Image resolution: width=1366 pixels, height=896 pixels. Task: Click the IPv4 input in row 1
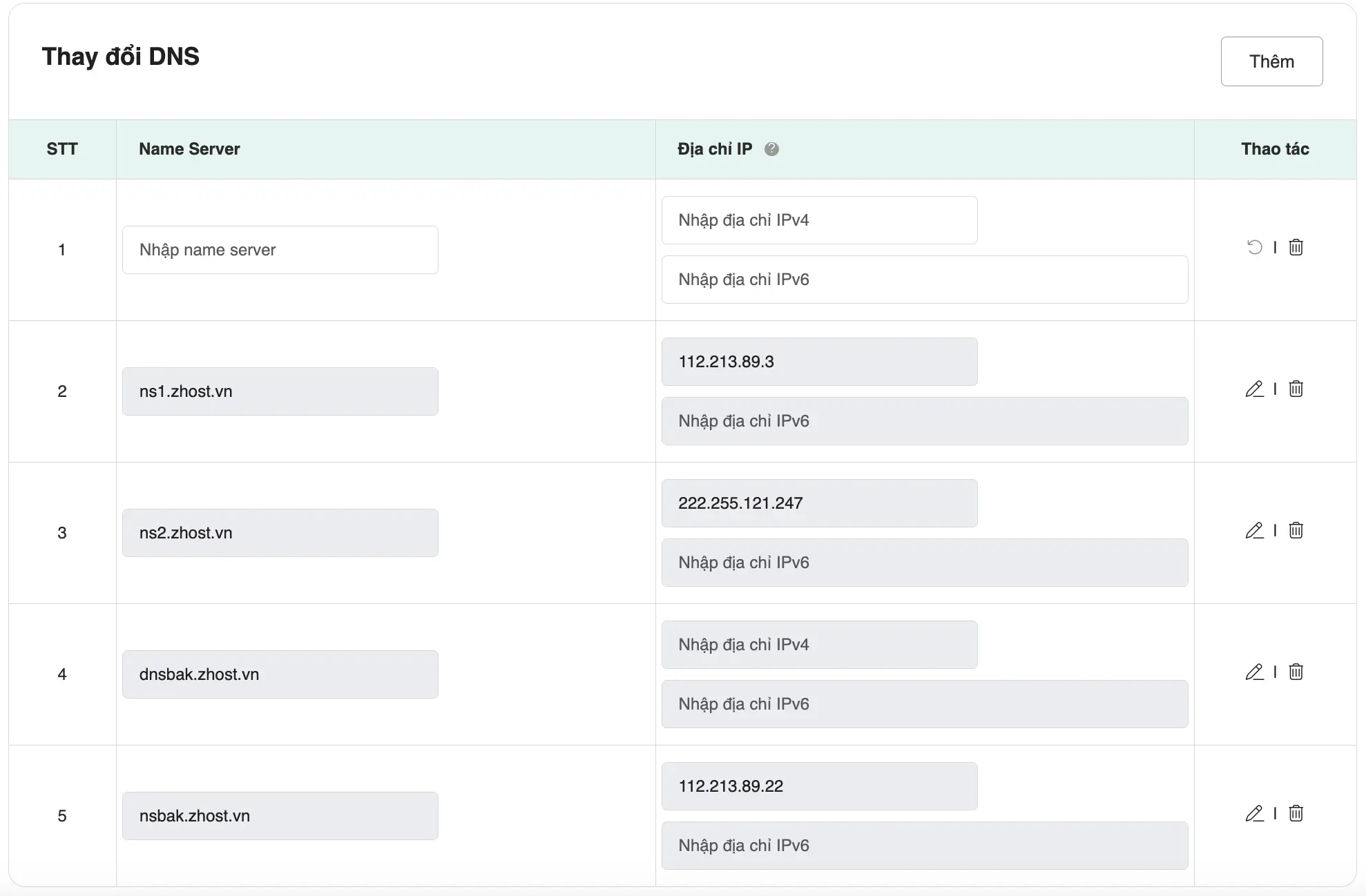point(819,220)
